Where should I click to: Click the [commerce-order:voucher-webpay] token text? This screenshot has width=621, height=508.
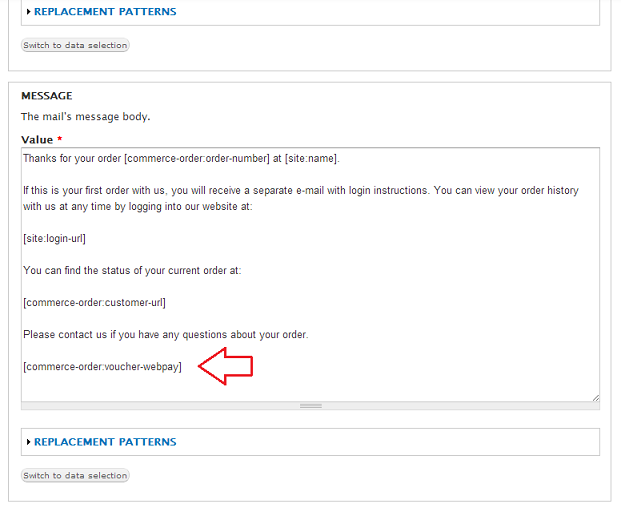tap(102, 367)
